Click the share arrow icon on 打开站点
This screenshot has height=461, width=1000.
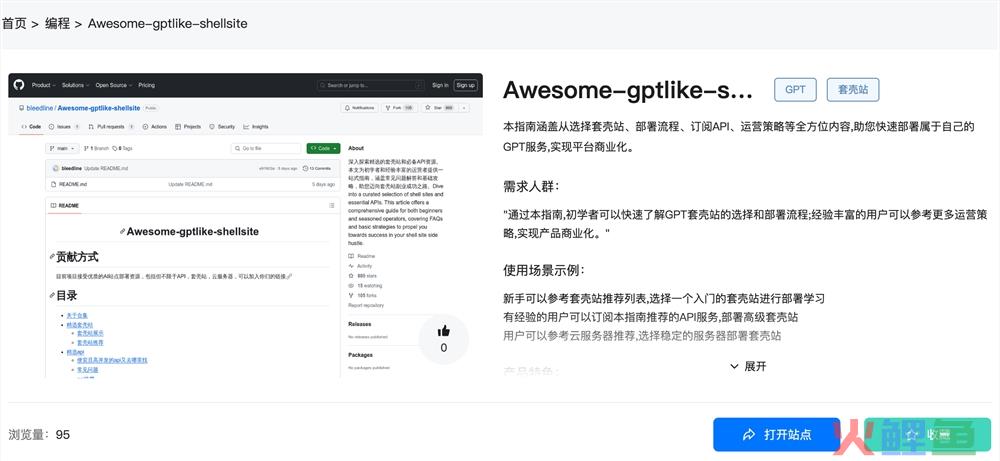pos(748,435)
